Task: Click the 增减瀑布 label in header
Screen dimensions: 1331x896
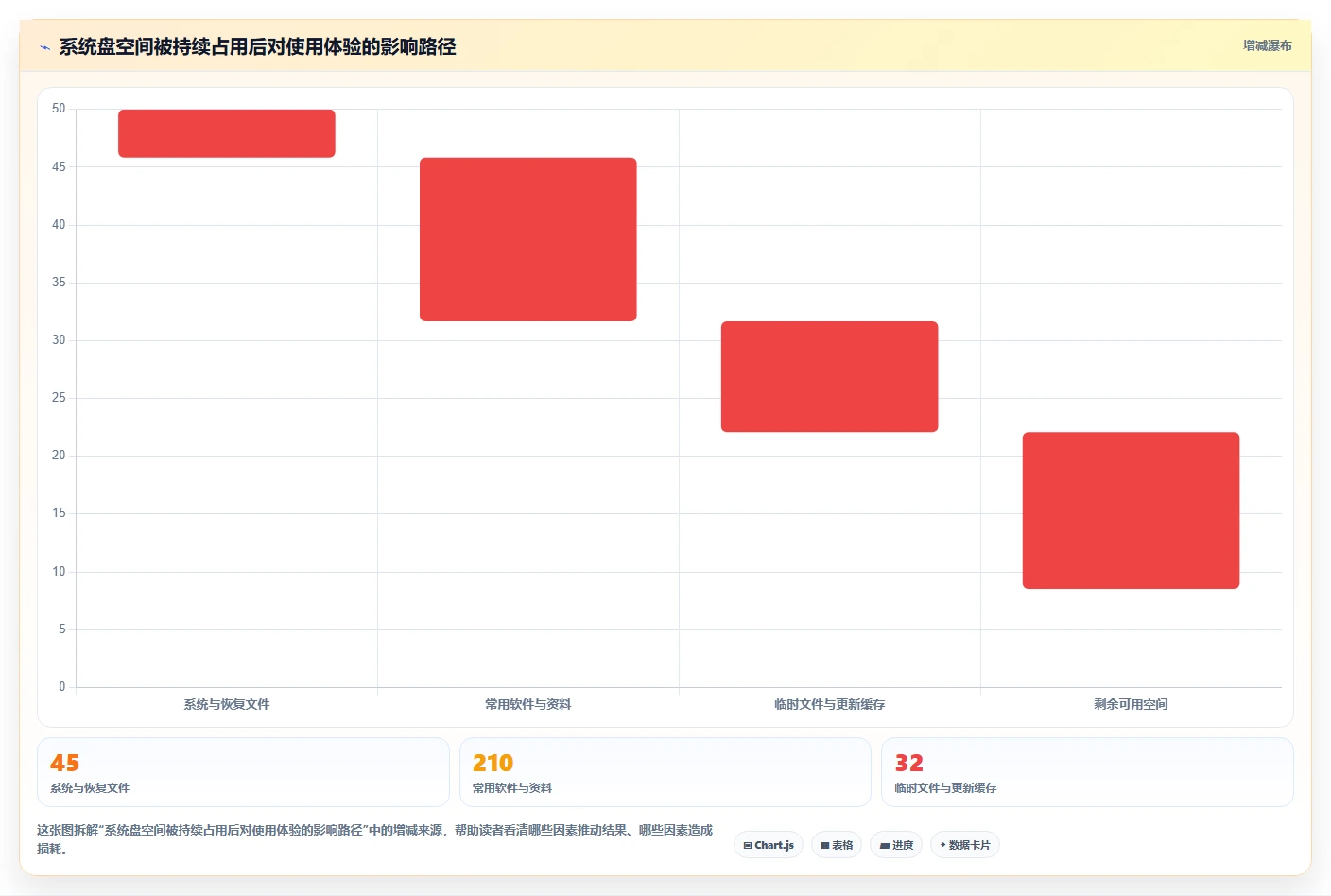Action: click(x=1267, y=45)
